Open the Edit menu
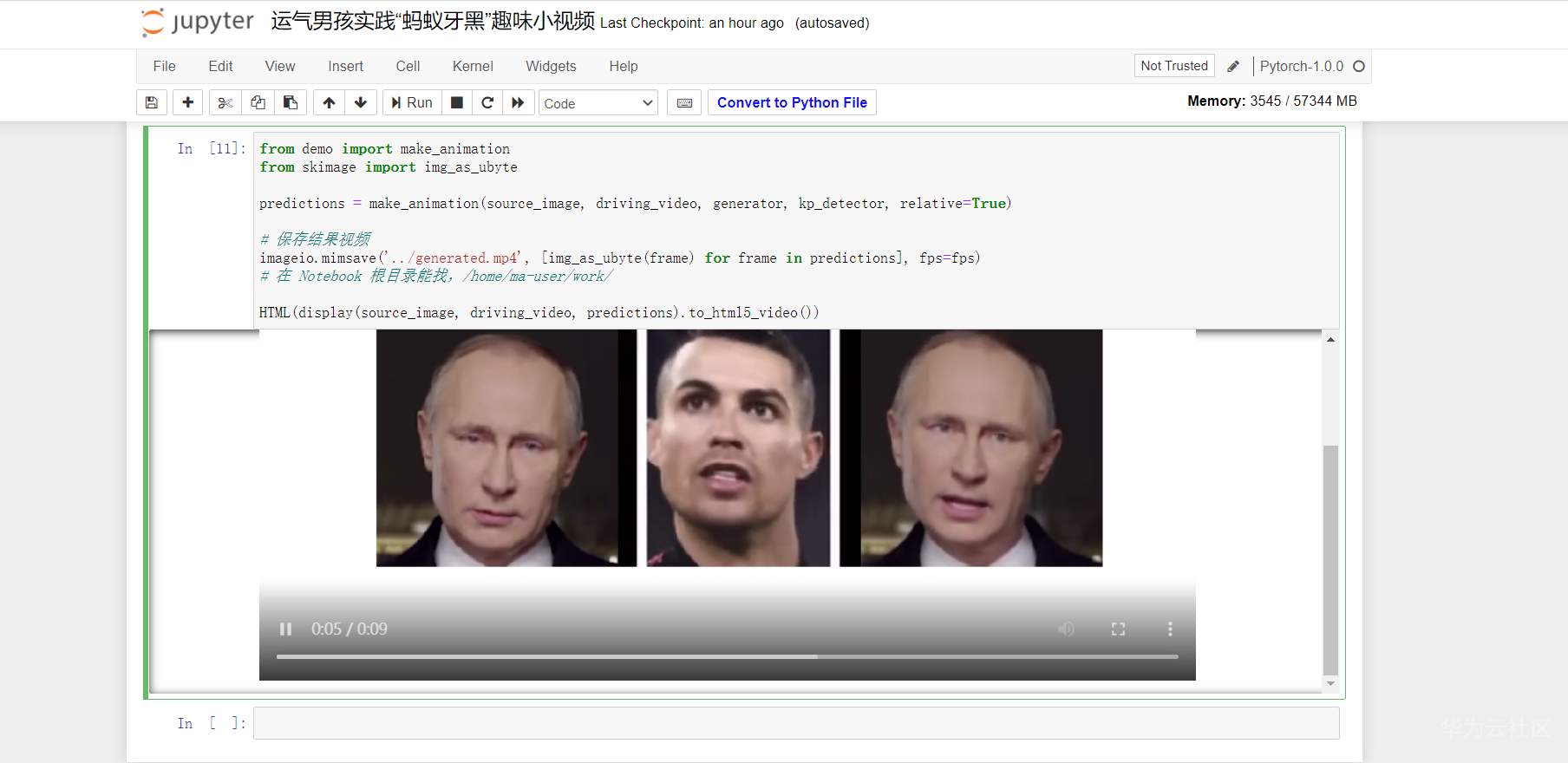This screenshot has height=763, width=1568. [x=220, y=66]
